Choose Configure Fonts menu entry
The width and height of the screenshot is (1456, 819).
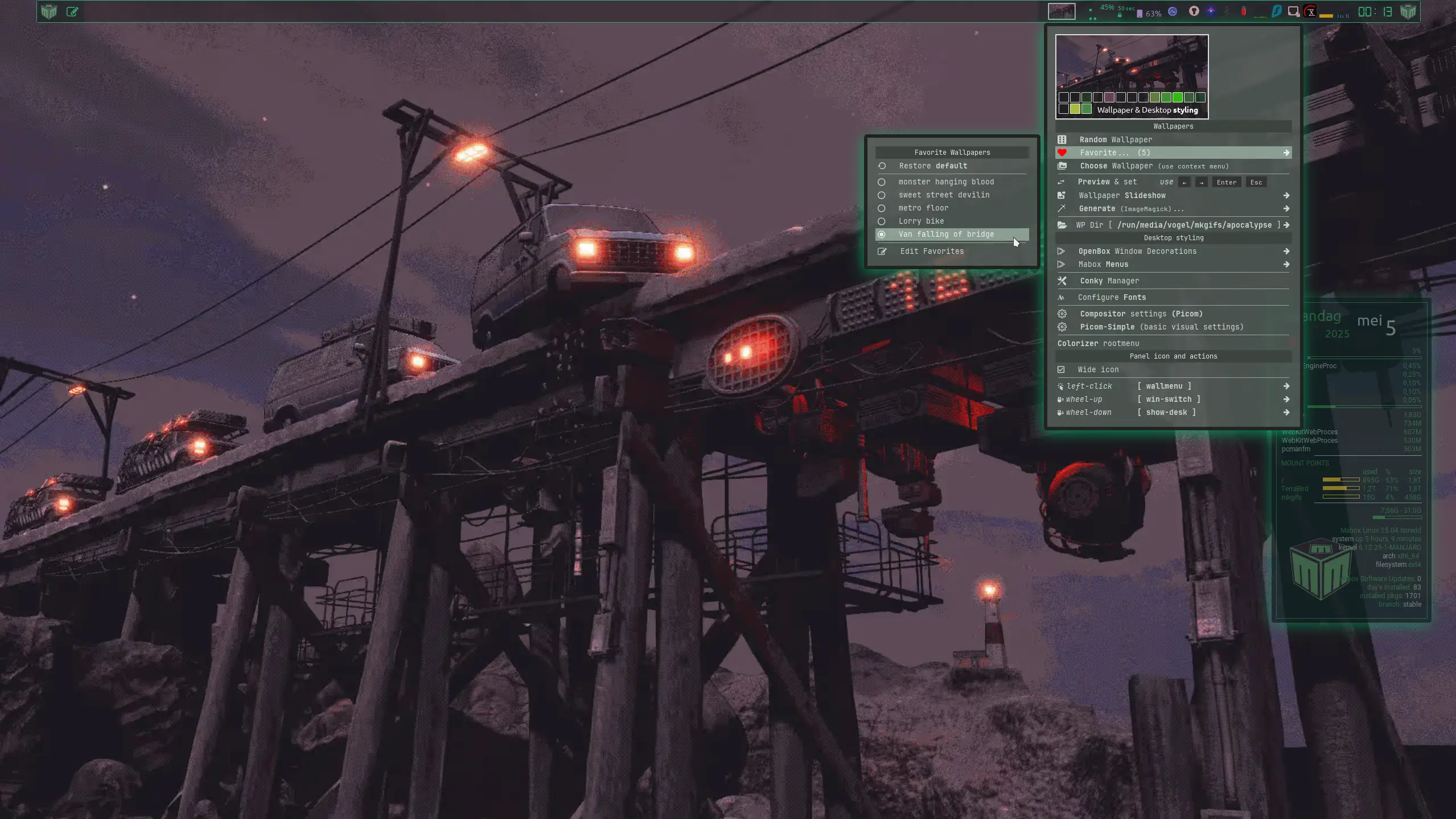(x=1111, y=297)
